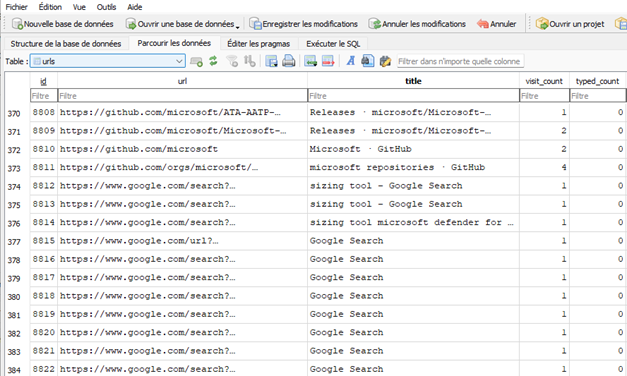Image resolution: width=627 pixels, height=376 pixels.
Task: Click Enregistrer les modifications toolbar button
Action: click(x=304, y=24)
